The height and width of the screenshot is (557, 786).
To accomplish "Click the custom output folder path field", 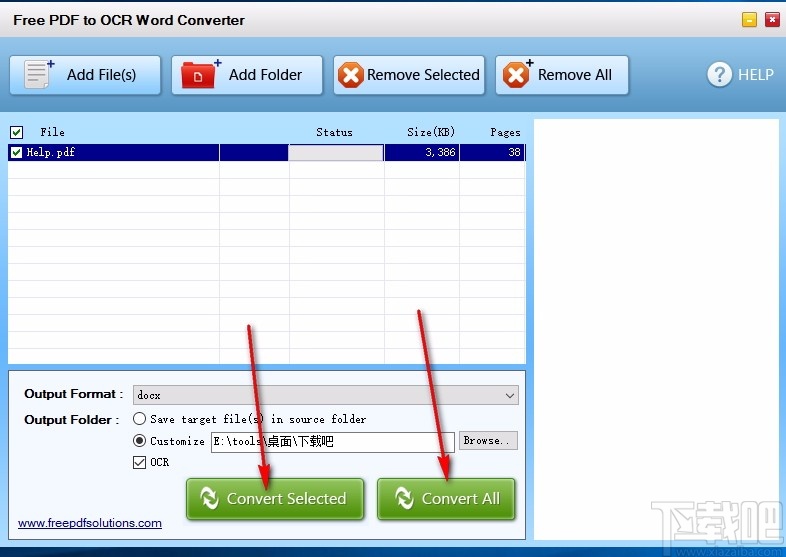I will coord(333,442).
